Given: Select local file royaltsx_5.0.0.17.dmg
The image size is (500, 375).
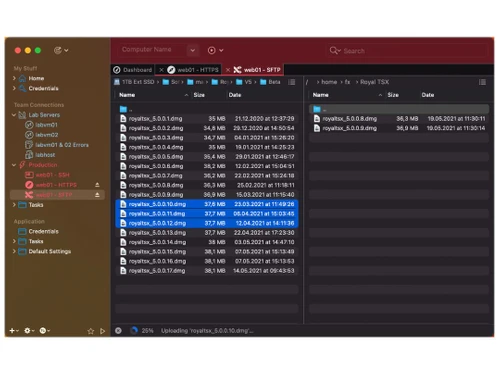Looking at the screenshot, I should [x=207, y=271].
